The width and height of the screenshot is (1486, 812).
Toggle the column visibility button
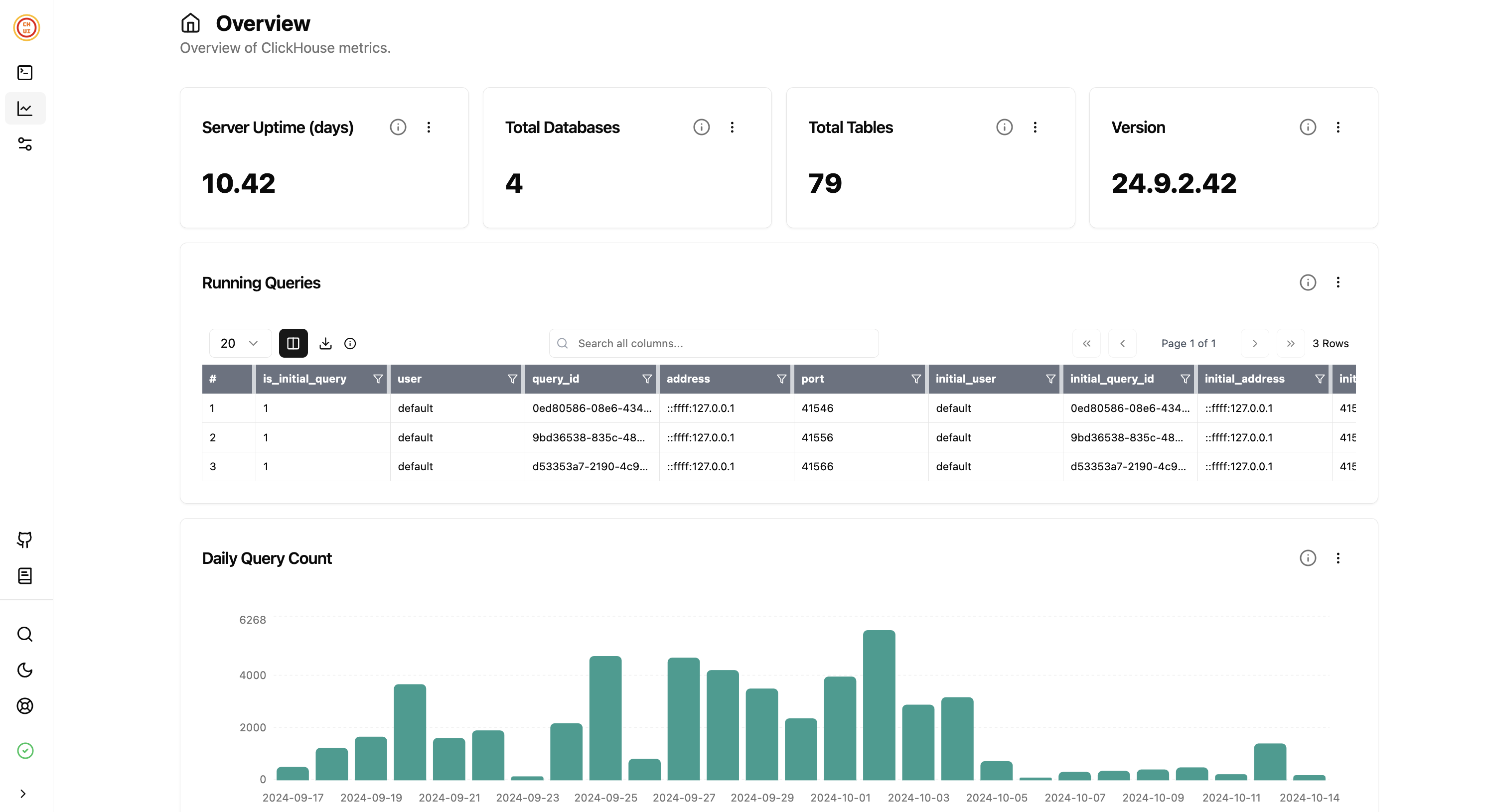293,344
